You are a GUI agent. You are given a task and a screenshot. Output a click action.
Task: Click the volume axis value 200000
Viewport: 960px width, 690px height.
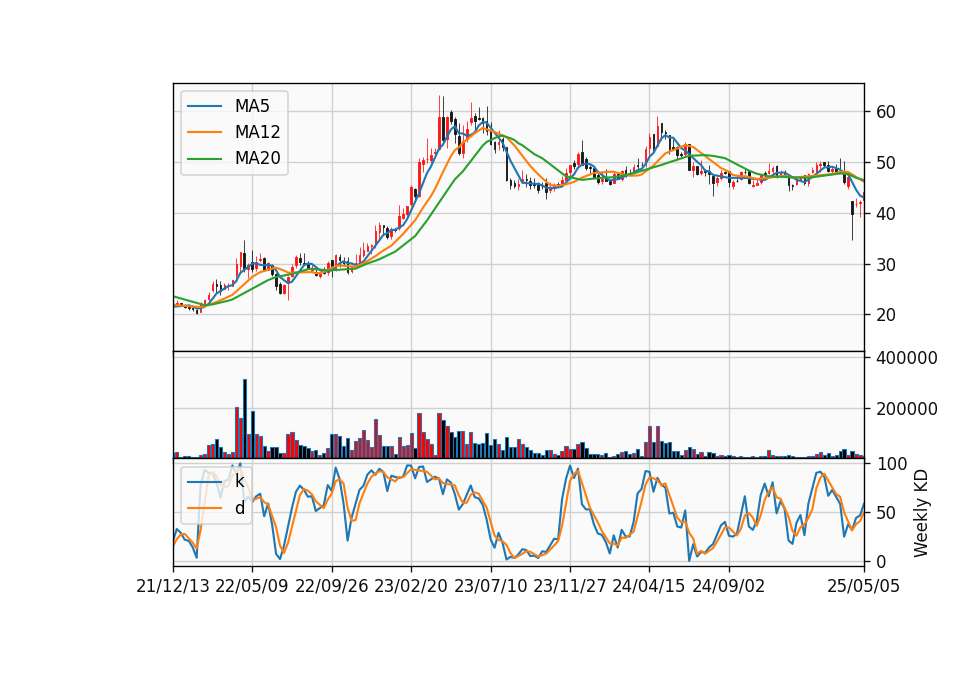[907, 409]
